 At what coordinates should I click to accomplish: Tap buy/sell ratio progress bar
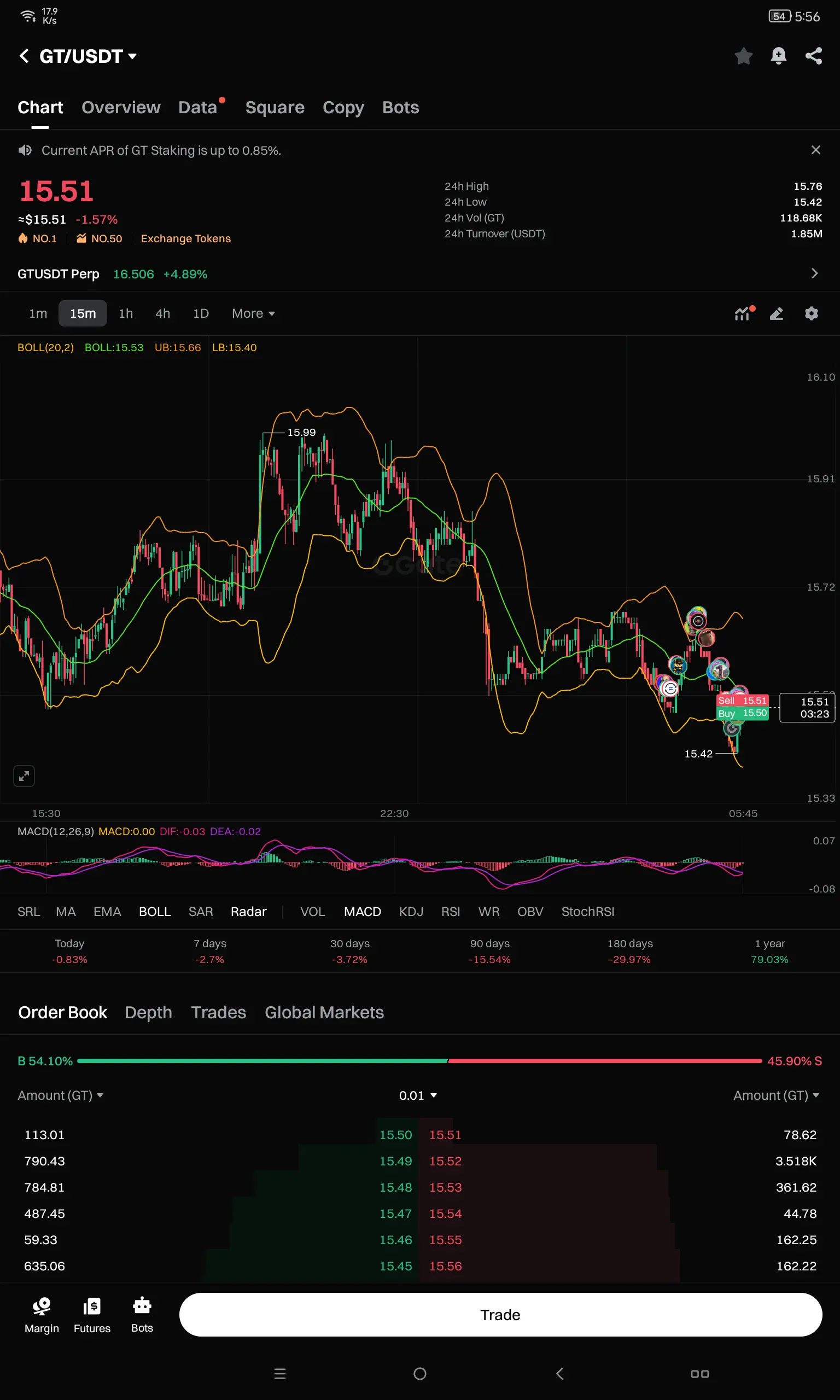(x=419, y=1061)
